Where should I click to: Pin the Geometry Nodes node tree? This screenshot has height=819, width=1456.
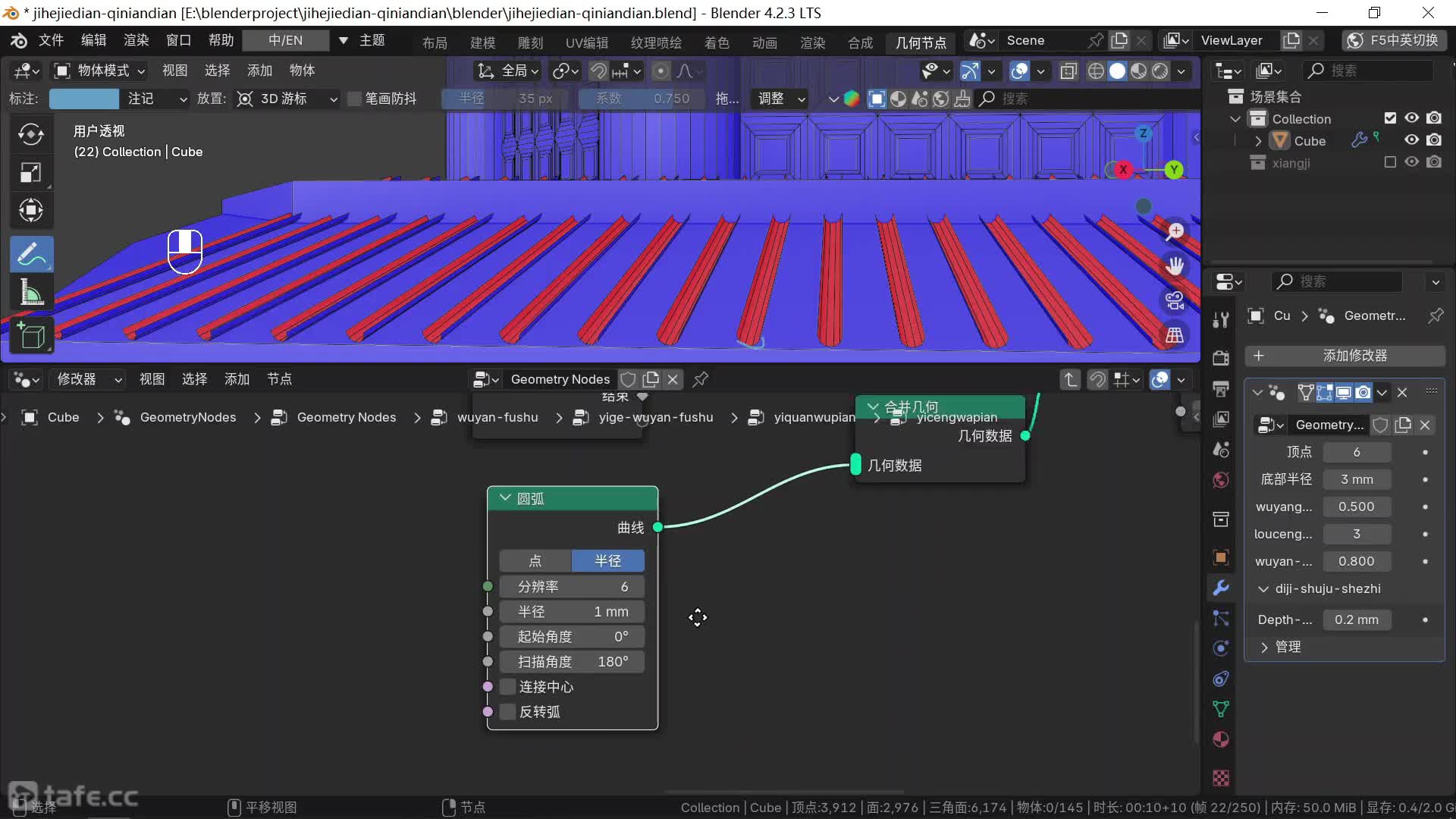701,379
